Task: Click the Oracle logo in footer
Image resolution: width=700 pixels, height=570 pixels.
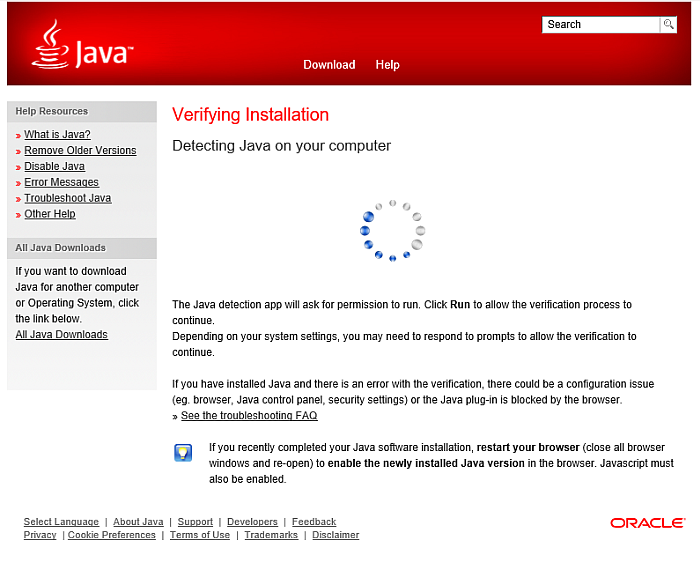Action: point(647,523)
